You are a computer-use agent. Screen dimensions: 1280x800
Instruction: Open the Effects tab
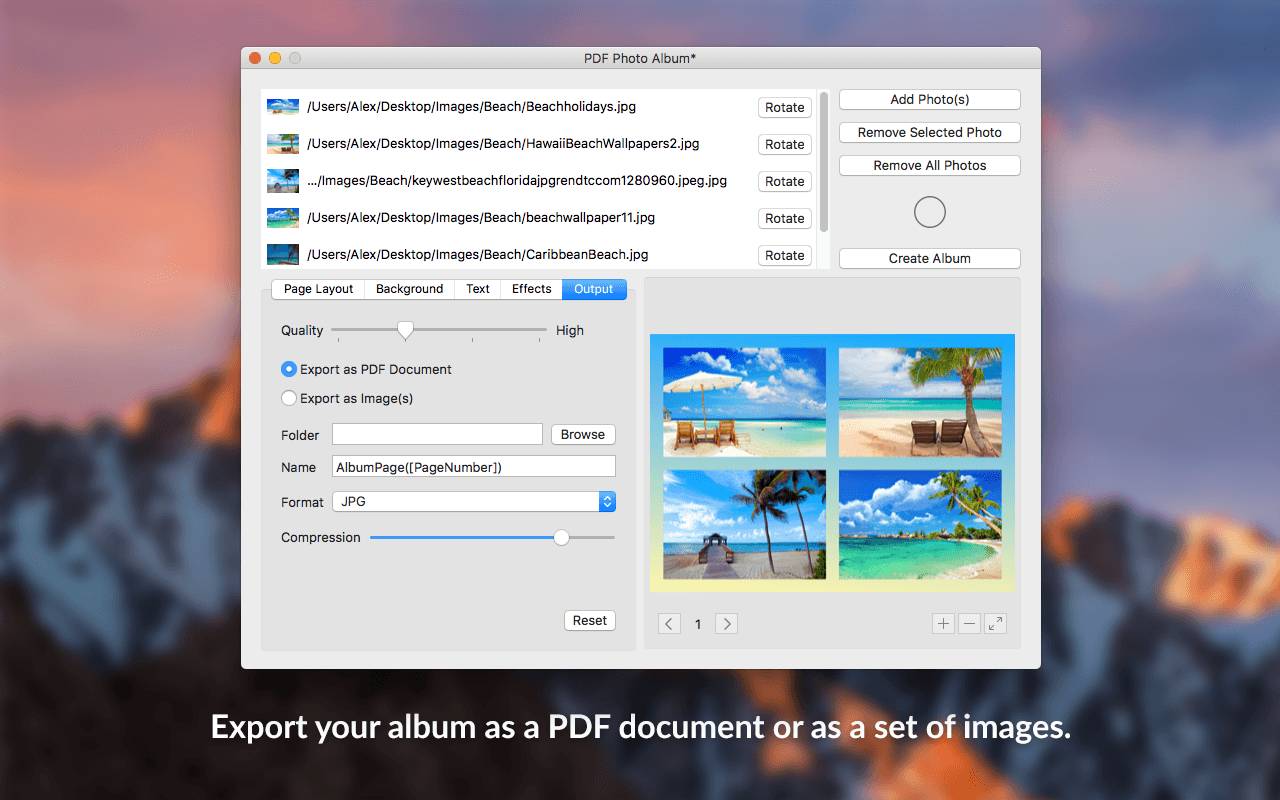pos(531,289)
